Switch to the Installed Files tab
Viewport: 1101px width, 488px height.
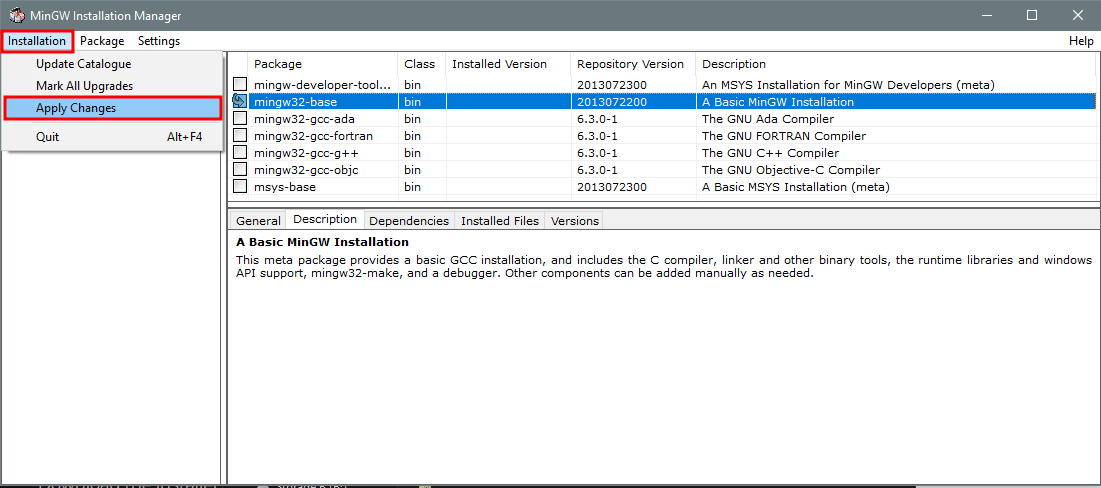pos(500,220)
